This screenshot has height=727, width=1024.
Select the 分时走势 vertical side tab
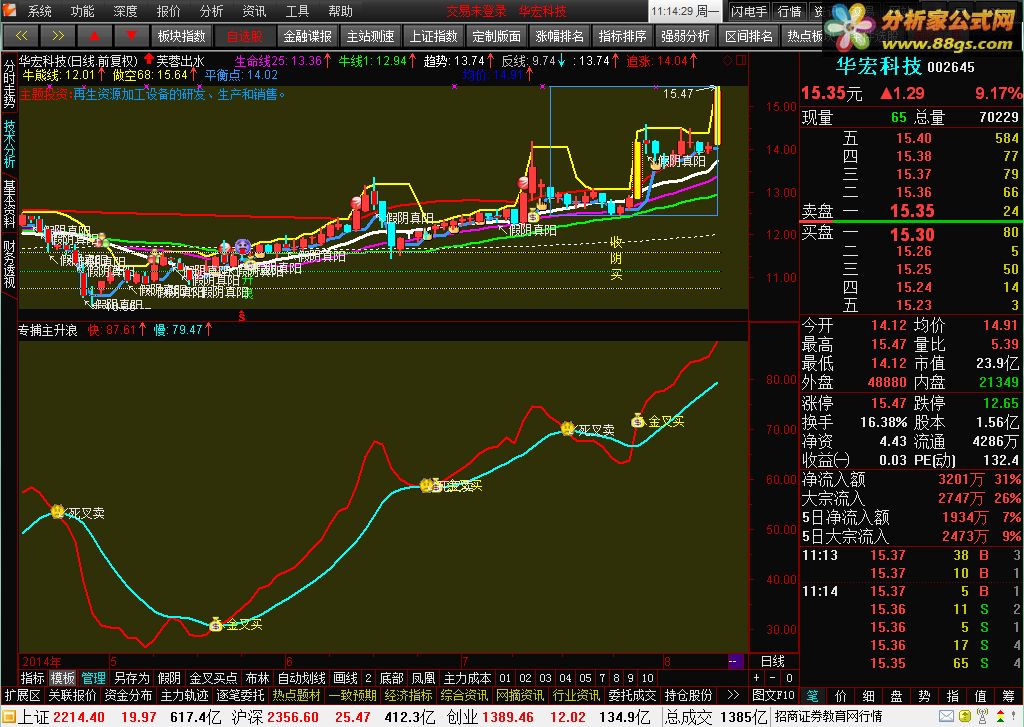[x=9, y=84]
